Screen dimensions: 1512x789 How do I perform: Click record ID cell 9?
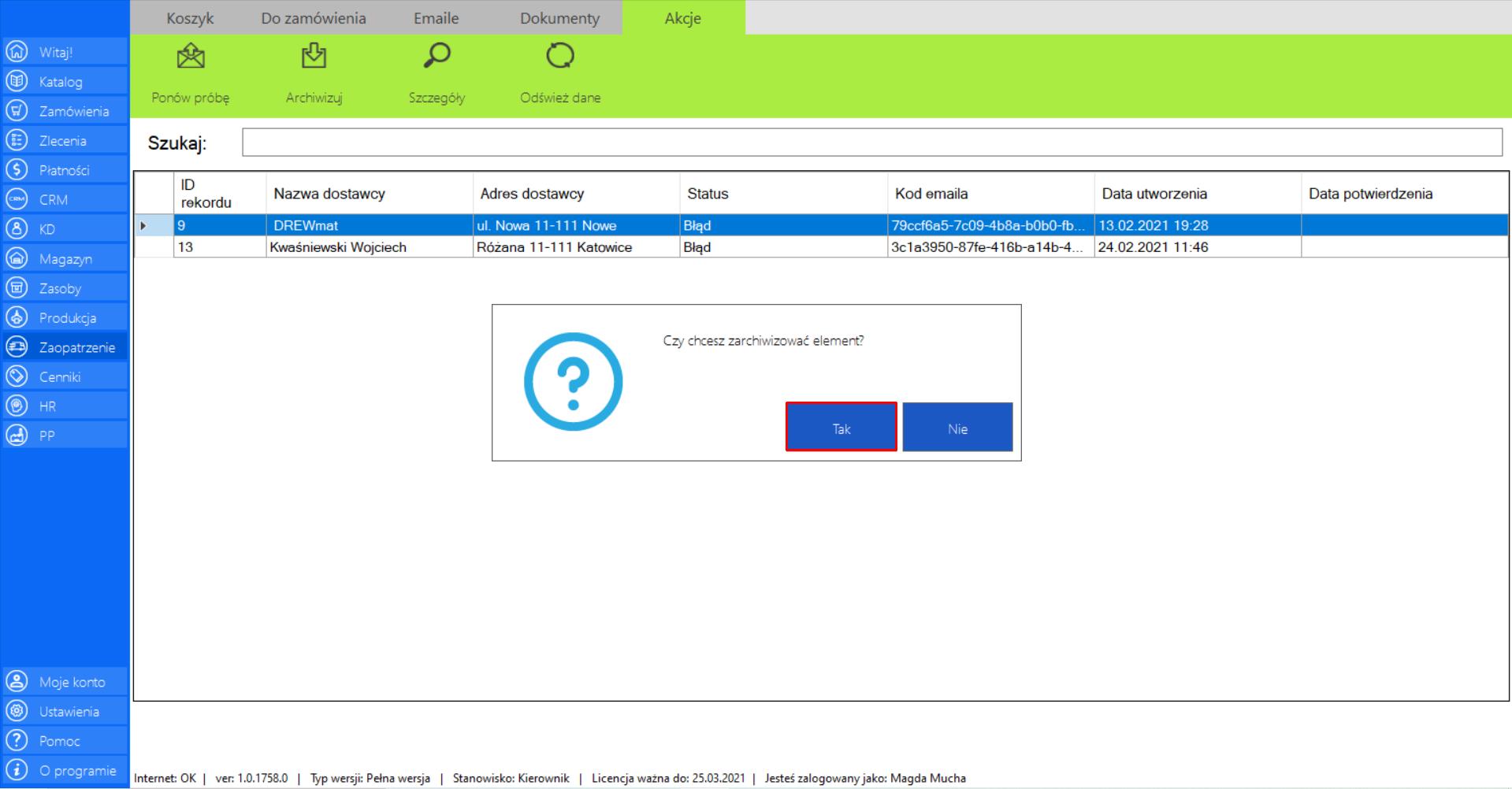220,225
